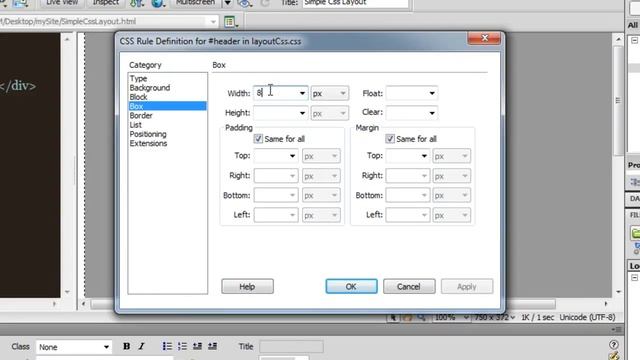
Task: Click the '</div>' text in code view
Action: [18, 86]
